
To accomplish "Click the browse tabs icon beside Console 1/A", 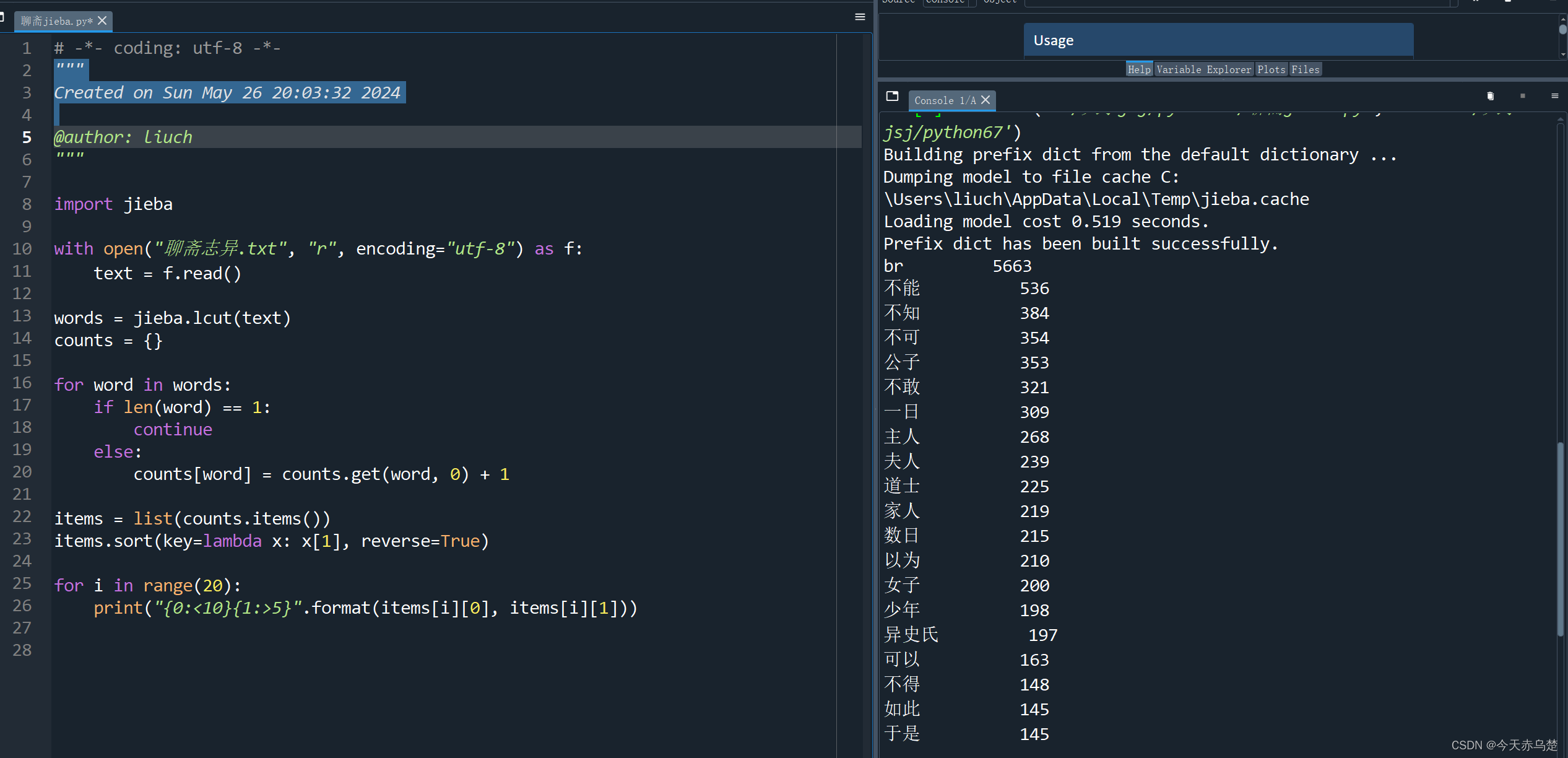I will point(892,97).
